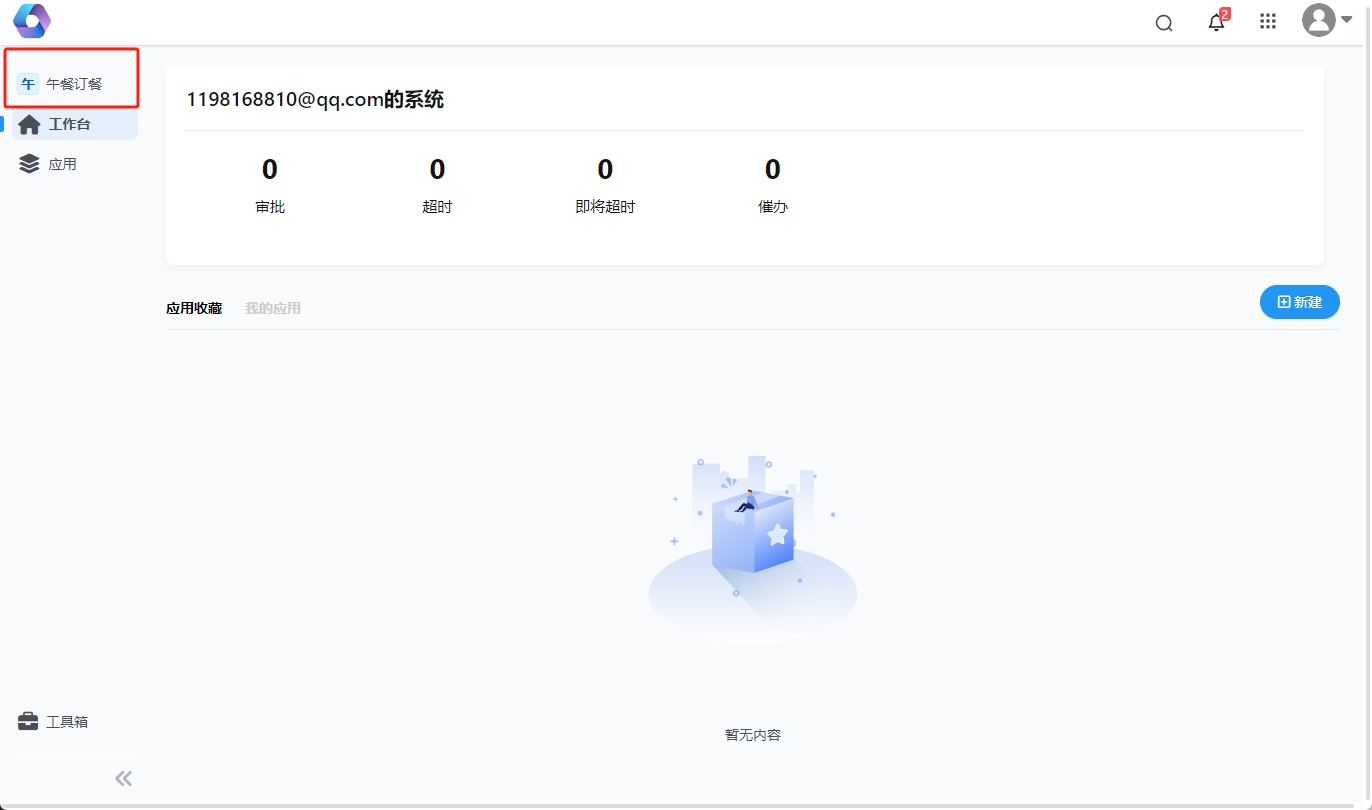This screenshot has height=810, width=1372.
Task: Click the user avatar icon
Action: pos(1319,21)
